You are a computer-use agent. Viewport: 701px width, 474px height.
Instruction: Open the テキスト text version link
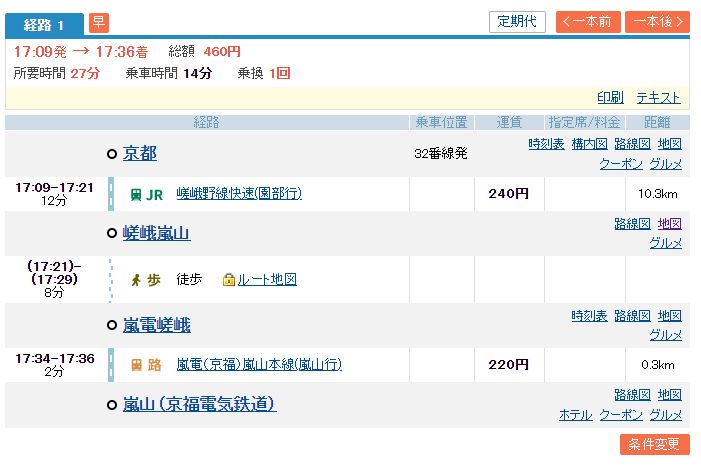pyautogui.click(x=658, y=97)
